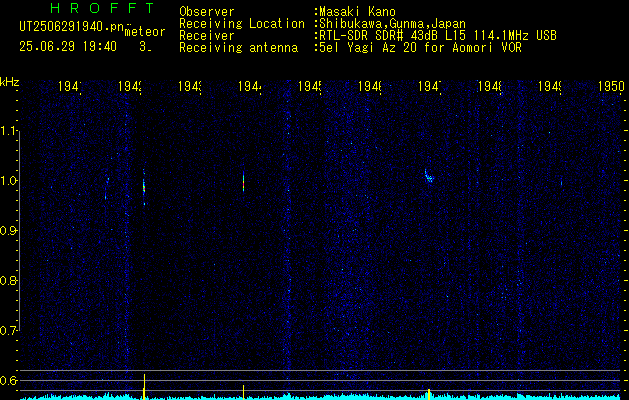Viewport: 629px width, 400px height.
Task: Select the file name UT2506291940.pn
Action: point(71,27)
